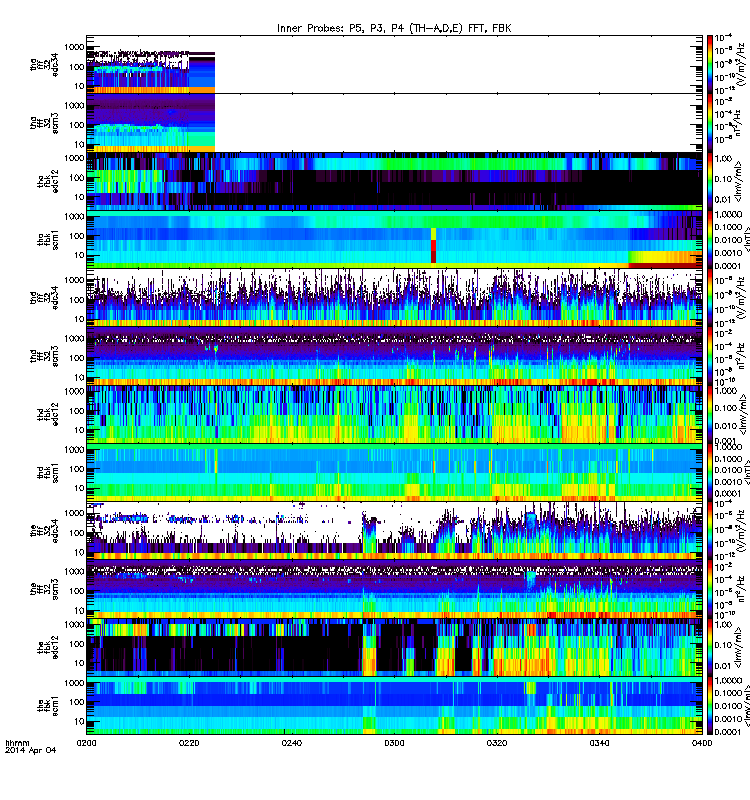Click the '<|mV/m|>' unit label of tha fbk edc12
The image size is (750, 800).
click(x=740, y=181)
